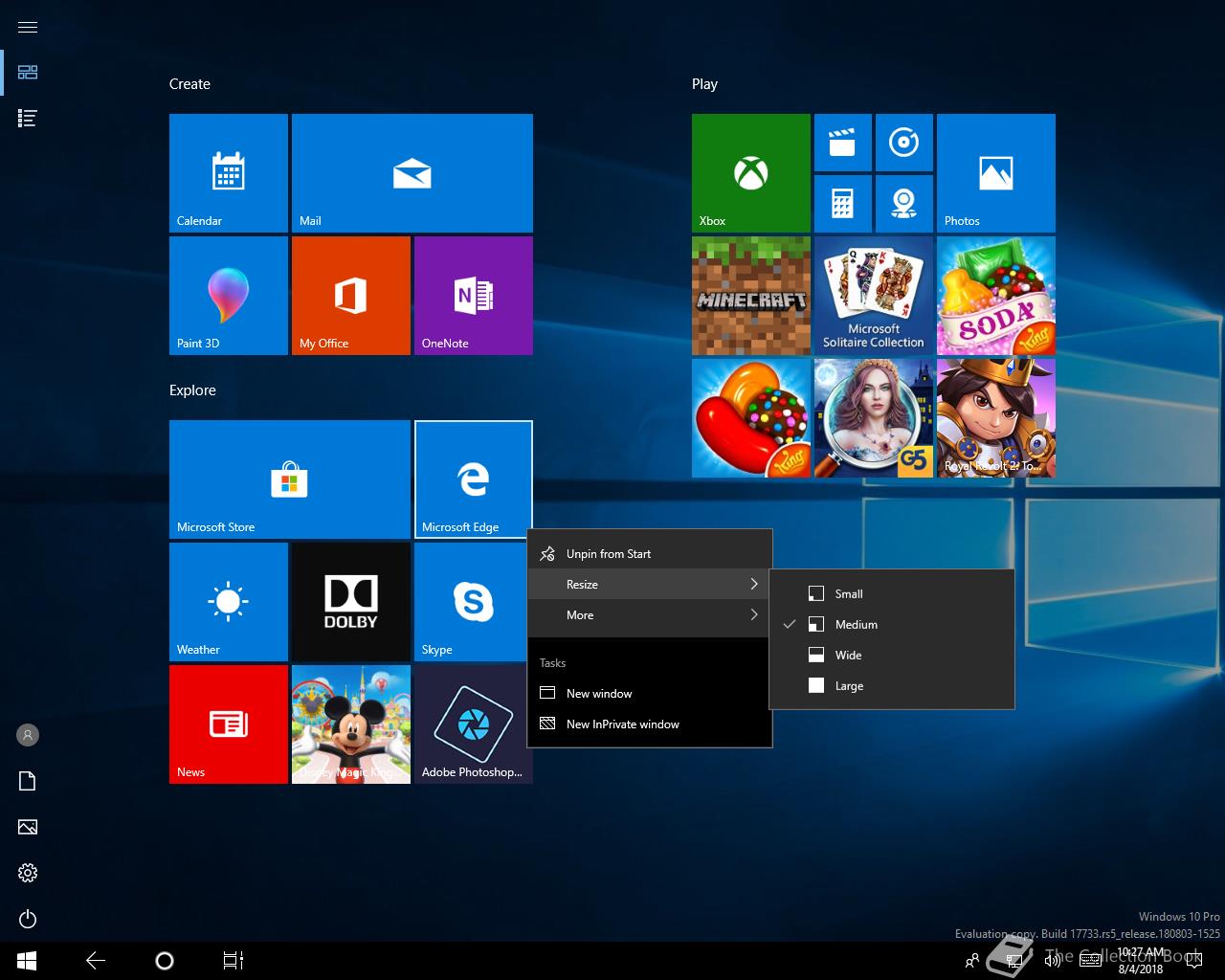The height and width of the screenshot is (980, 1225).
Task: Open the Disney Magic Kingdoms tile
Action: coord(351,724)
